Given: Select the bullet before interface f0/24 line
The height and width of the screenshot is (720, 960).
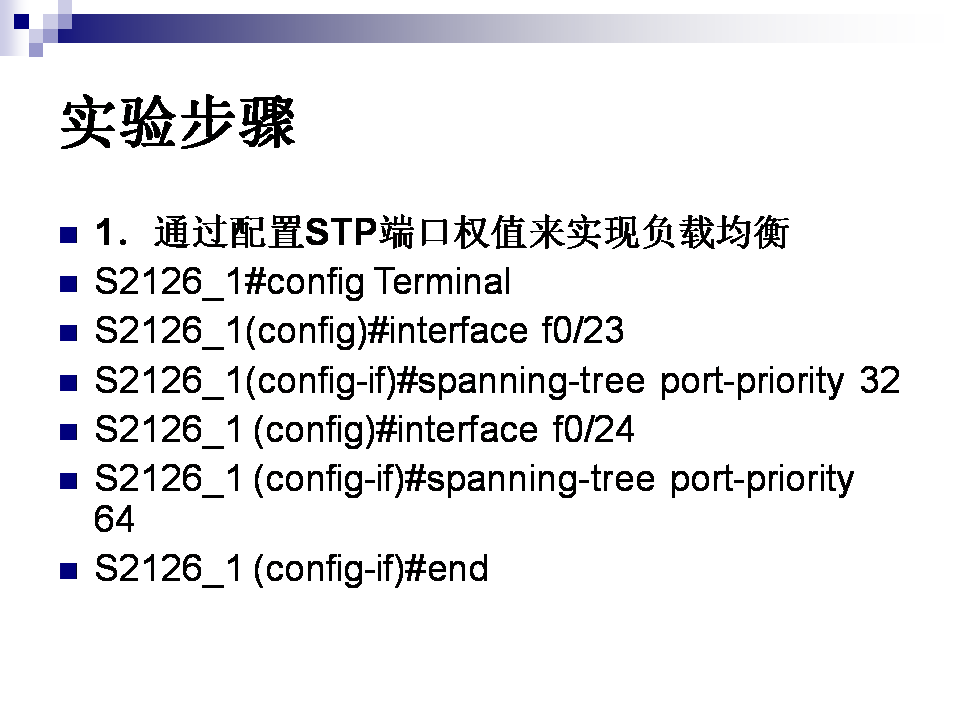Looking at the screenshot, I should (x=68, y=432).
